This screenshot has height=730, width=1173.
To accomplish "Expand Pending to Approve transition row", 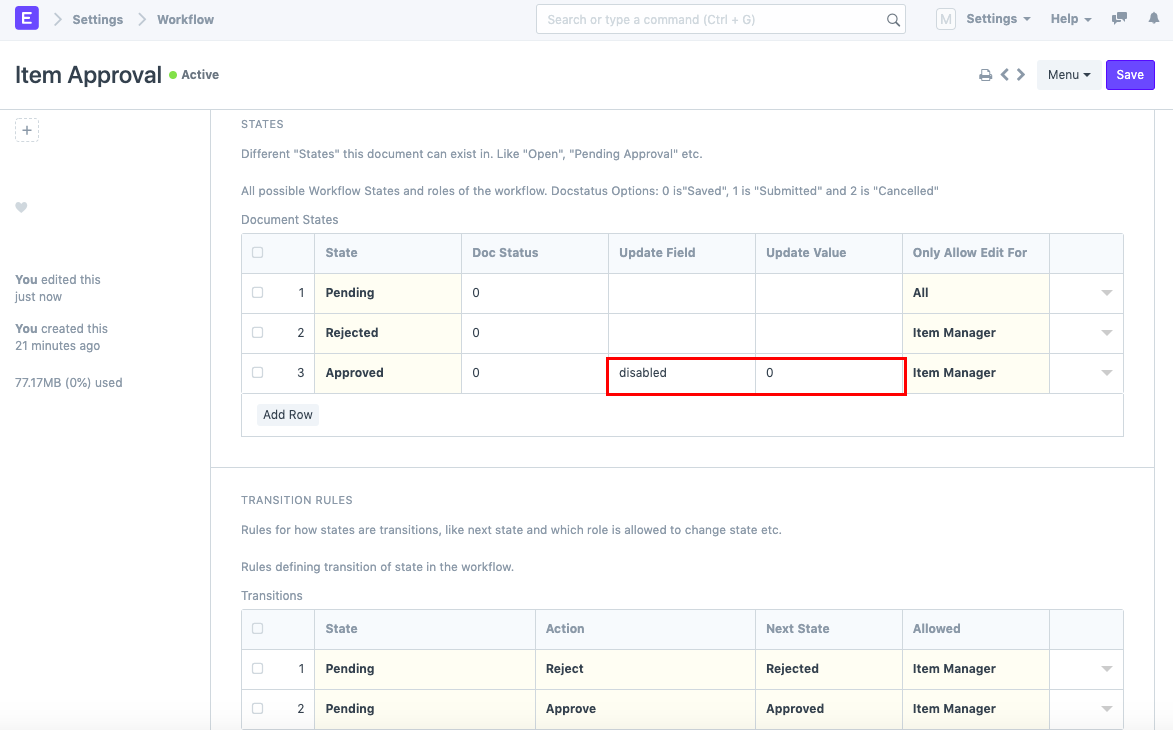I will [1106, 709].
